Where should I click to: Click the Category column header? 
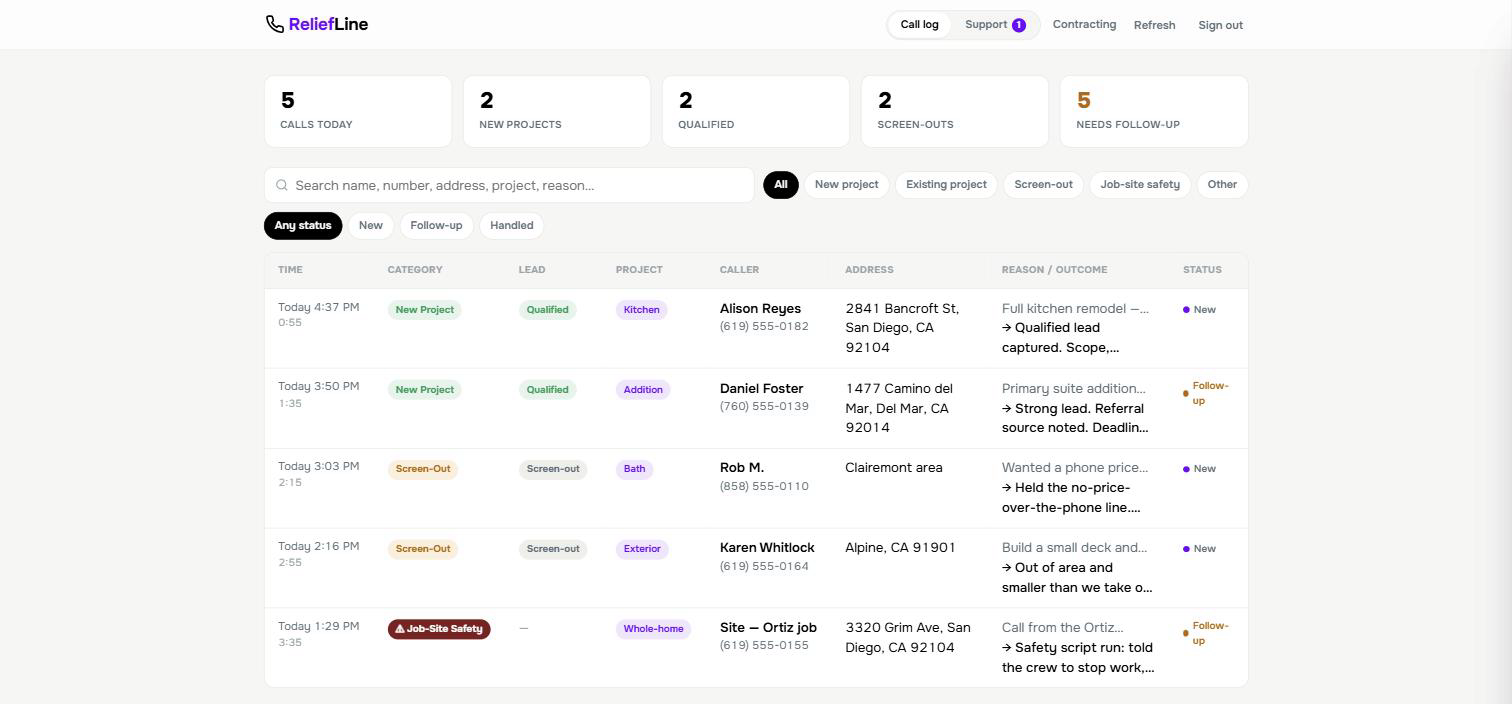coord(415,270)
